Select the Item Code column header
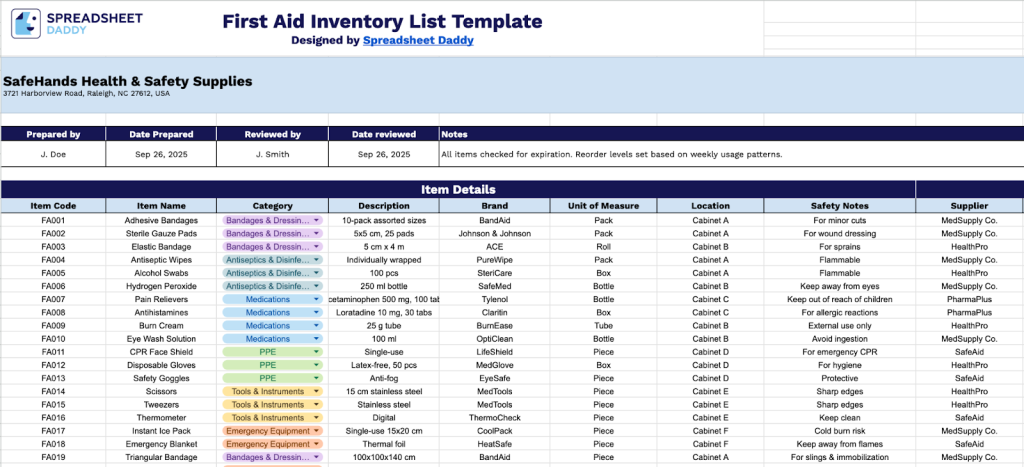 [x=53, y=206]
